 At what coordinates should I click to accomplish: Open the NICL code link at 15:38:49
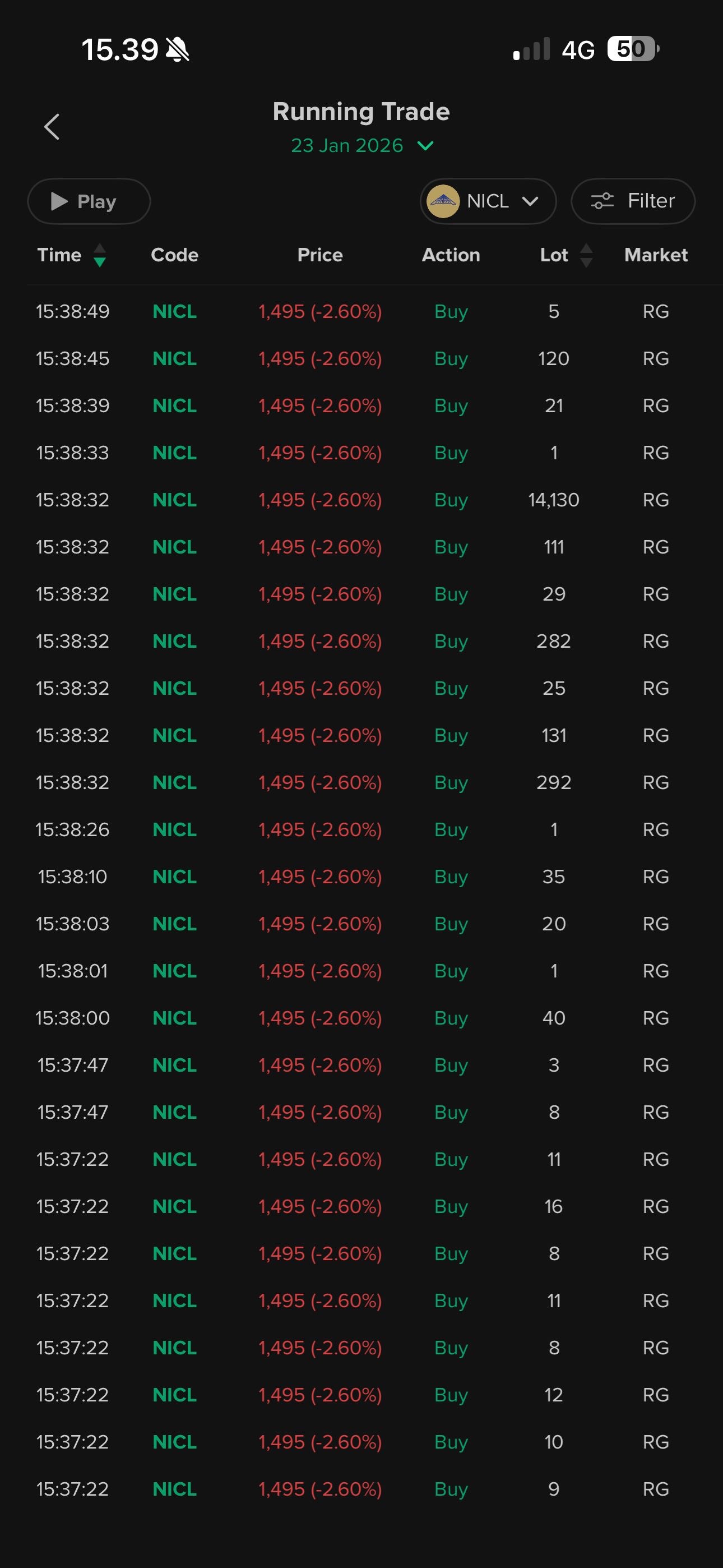[x=175, y=312]
